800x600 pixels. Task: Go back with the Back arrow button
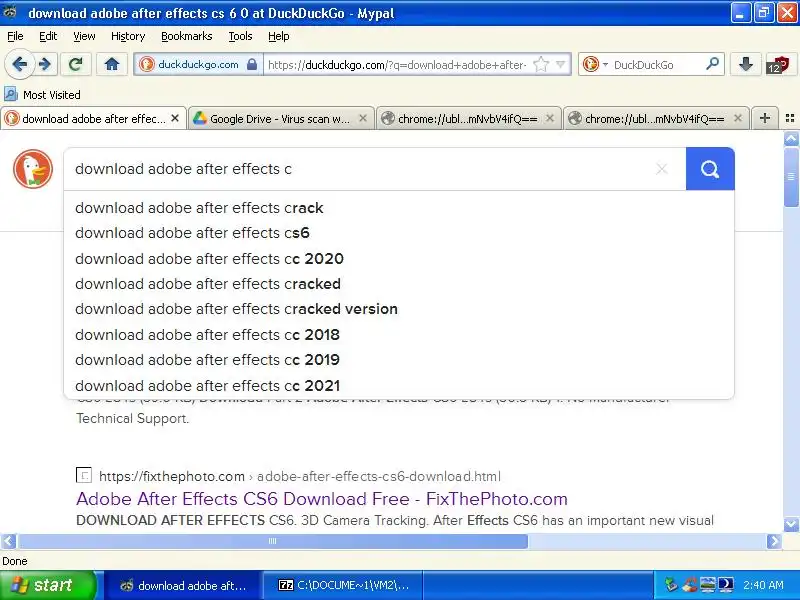tap(20, 64)
